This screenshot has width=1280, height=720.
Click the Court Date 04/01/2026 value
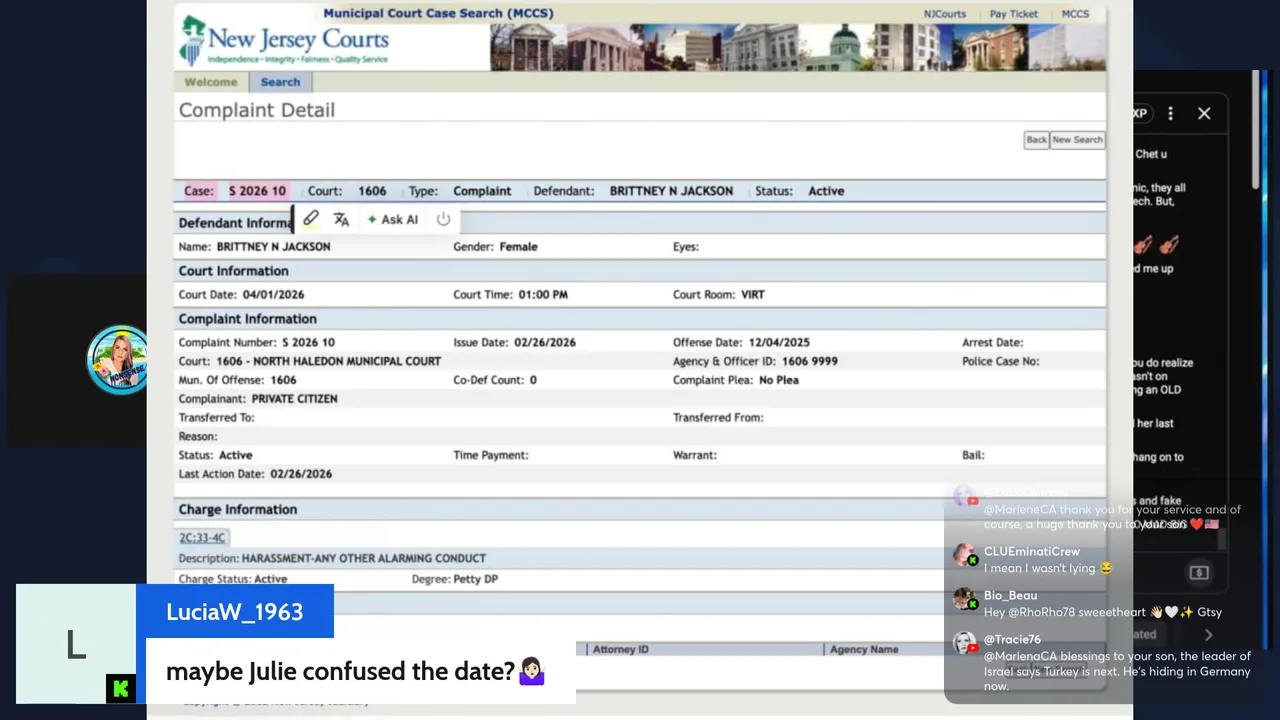tap(273, 295)
